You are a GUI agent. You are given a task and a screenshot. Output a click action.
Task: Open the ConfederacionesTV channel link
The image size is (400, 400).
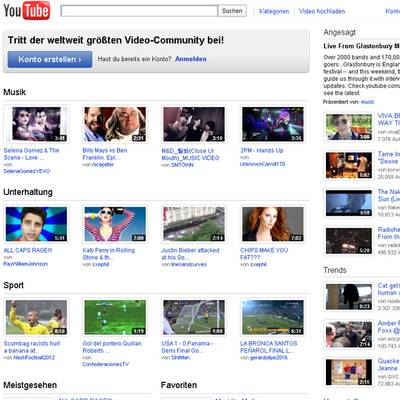click(x=105, y=364)
